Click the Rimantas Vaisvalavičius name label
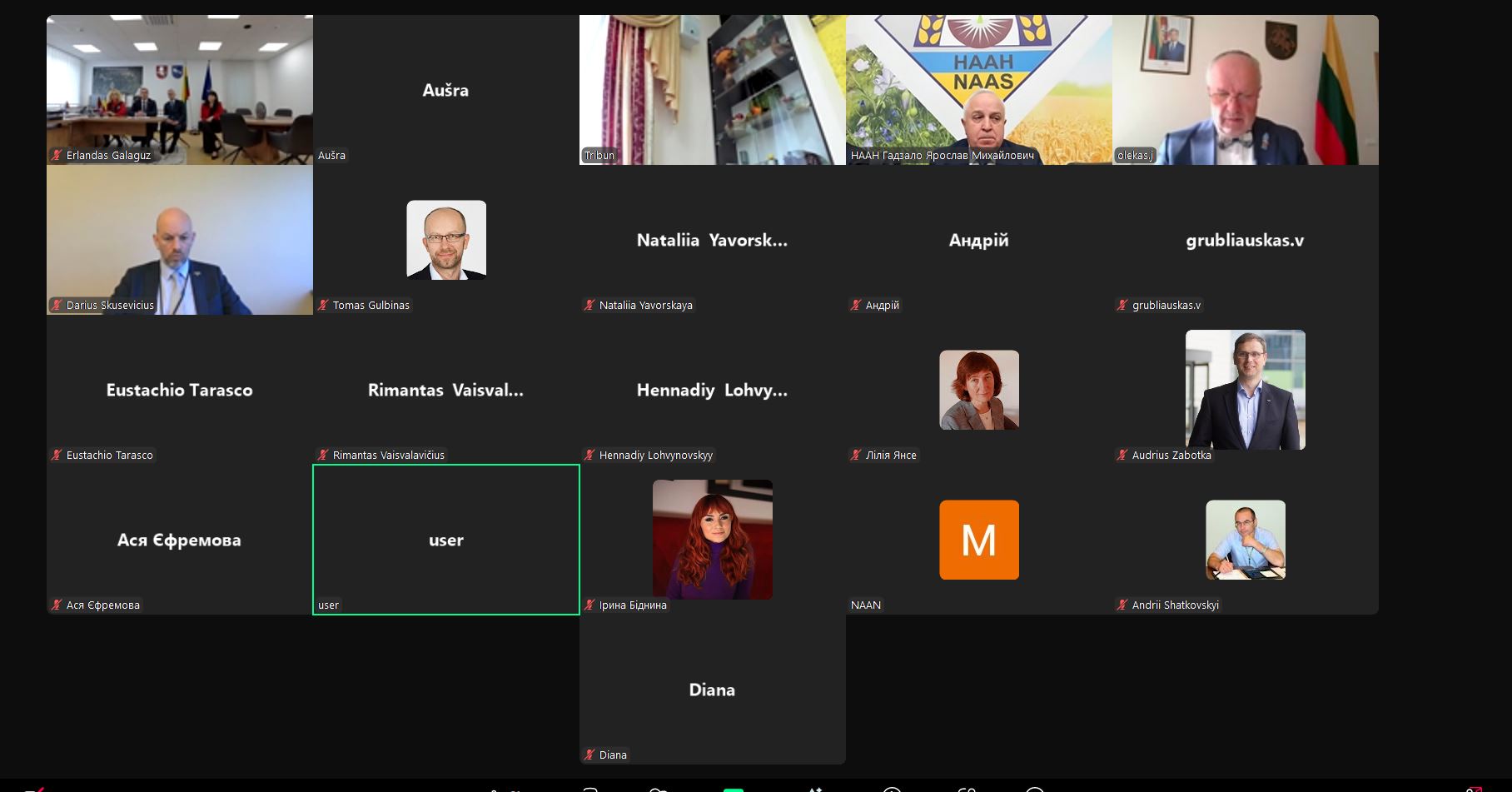 tap(389, 456)
